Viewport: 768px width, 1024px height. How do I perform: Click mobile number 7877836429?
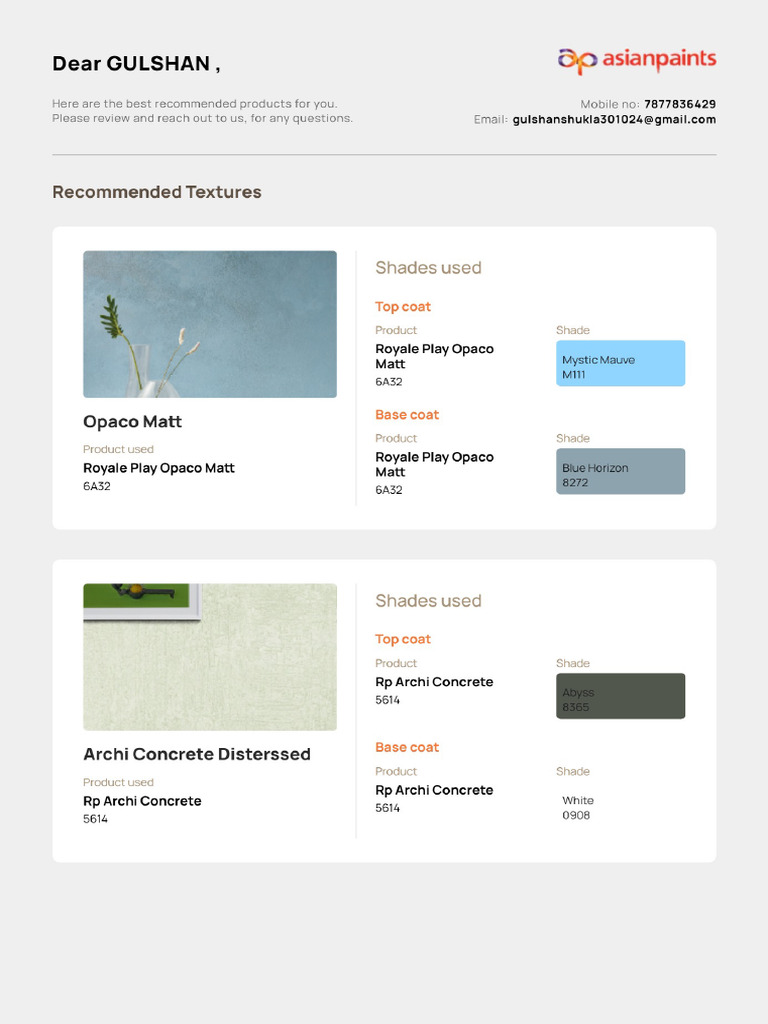[680, 104]
